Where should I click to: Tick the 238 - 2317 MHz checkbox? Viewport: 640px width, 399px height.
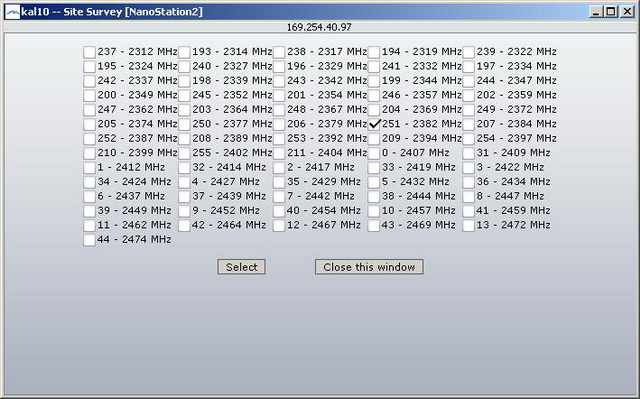click(279, 52)
